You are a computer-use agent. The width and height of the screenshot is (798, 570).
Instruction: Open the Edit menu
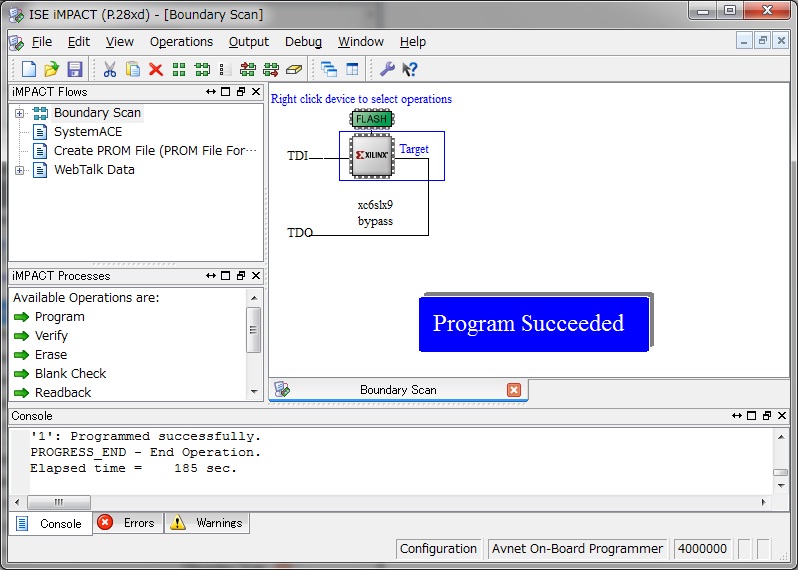[79, 42]
